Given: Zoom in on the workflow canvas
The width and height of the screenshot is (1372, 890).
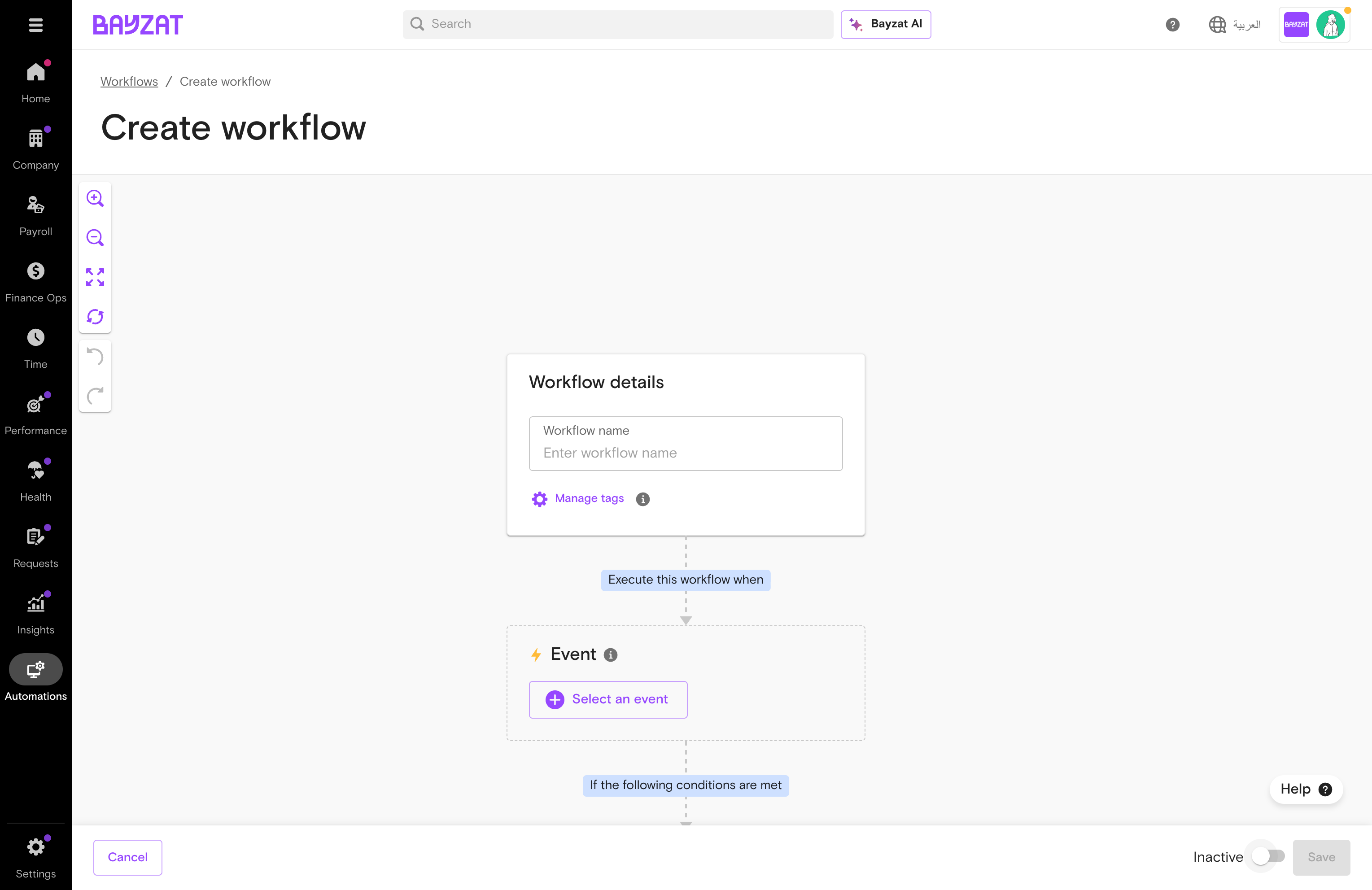Looking at the screenshot, I should [95, 198].
